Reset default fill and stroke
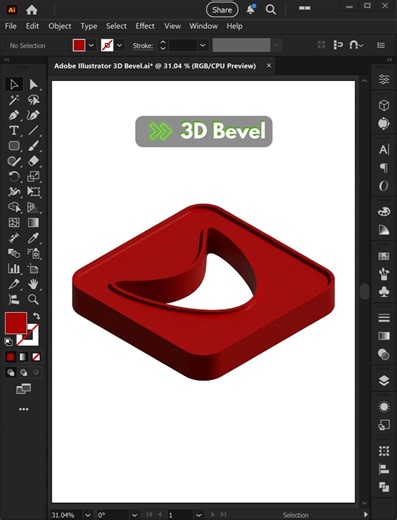 pyautogui.click(x=9, y=341)
